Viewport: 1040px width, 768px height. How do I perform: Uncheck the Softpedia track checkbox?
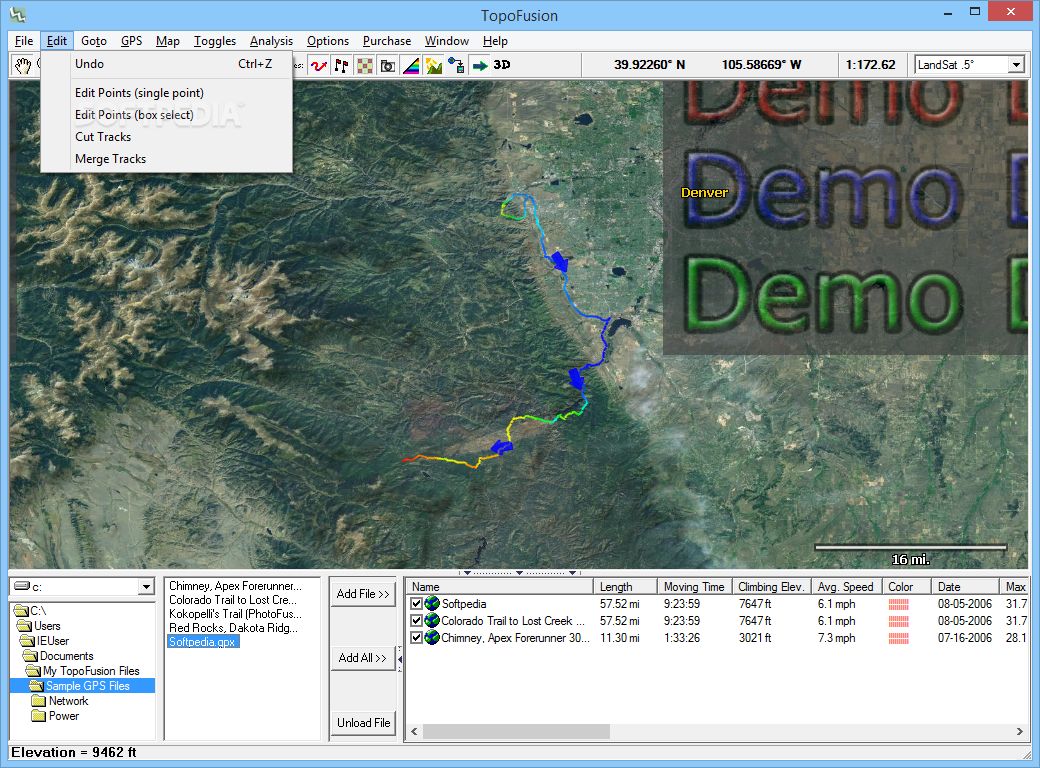coord(417,604)
